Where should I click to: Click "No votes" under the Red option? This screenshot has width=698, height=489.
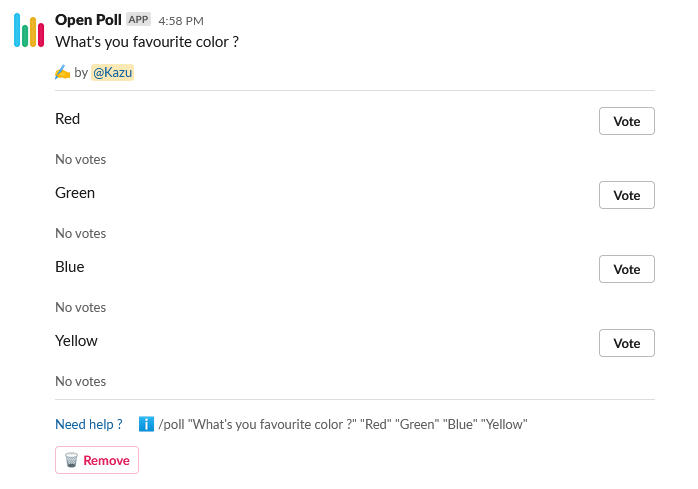click(x=80, y=159)
